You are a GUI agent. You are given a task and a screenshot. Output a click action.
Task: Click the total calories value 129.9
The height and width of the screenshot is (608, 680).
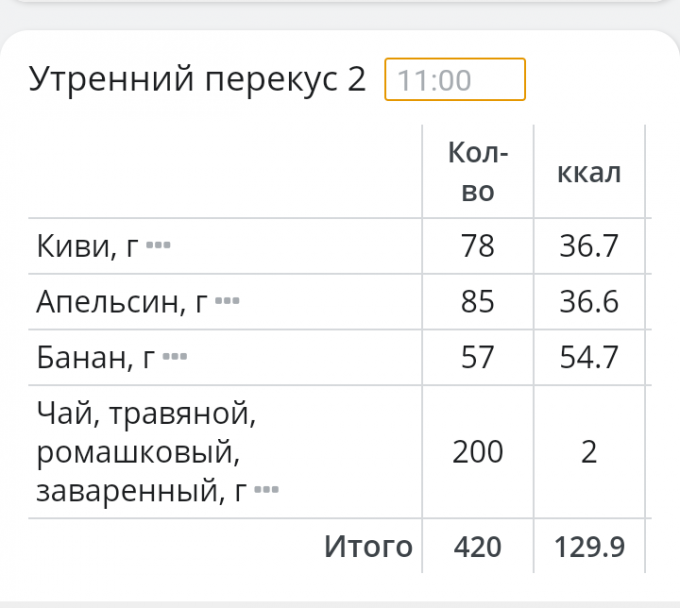(589, 547)
